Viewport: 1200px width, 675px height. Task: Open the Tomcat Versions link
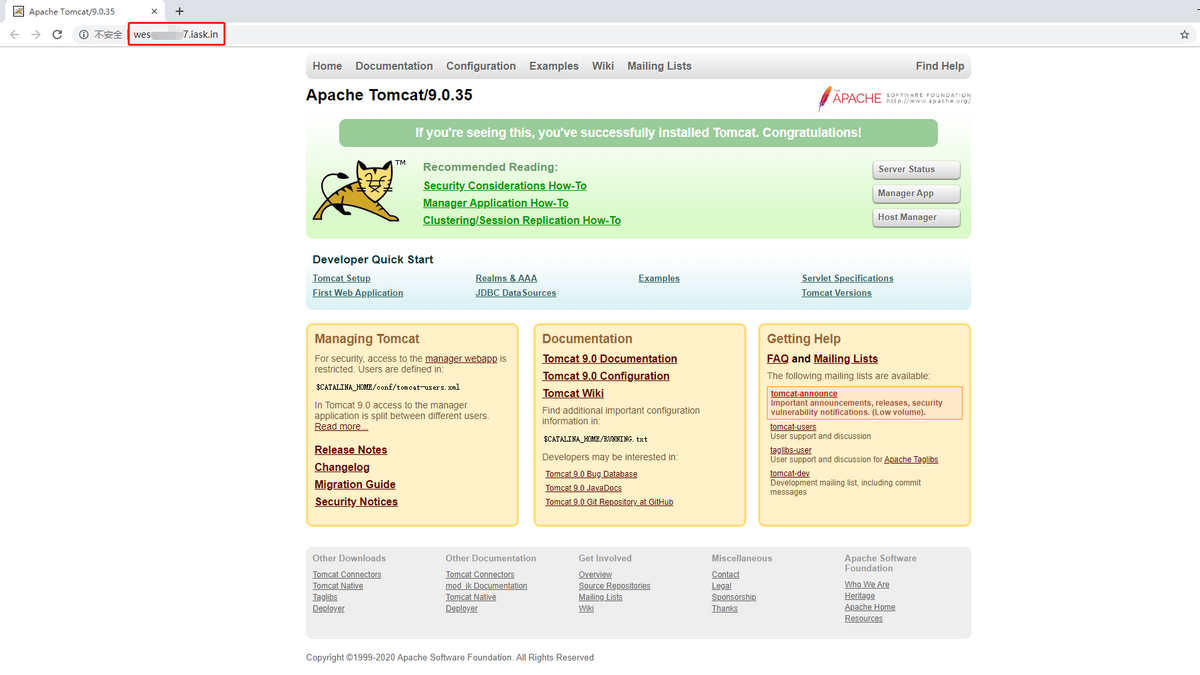(836, 293)
